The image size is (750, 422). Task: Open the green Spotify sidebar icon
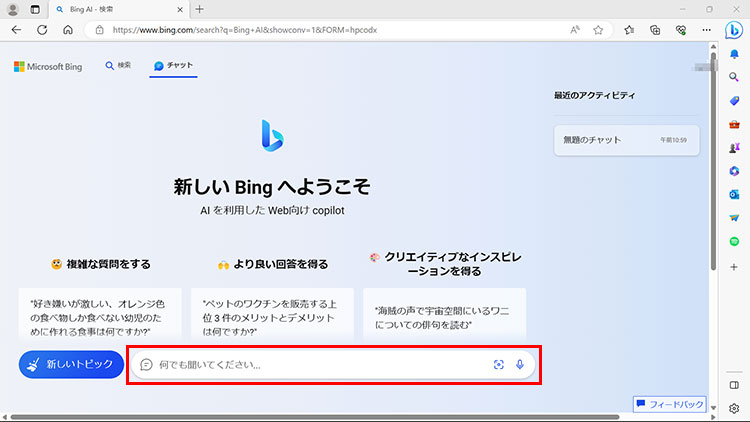[734, 242]
